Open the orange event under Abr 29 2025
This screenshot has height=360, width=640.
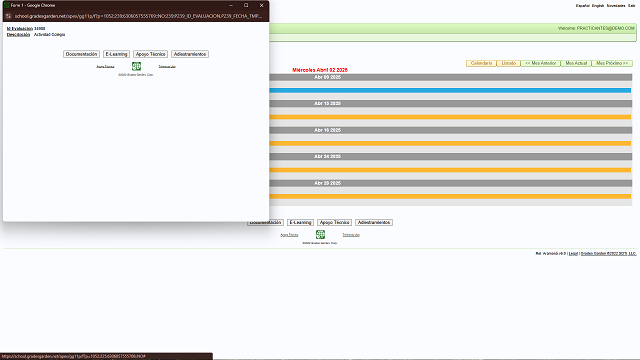click(x=450, y=196)
